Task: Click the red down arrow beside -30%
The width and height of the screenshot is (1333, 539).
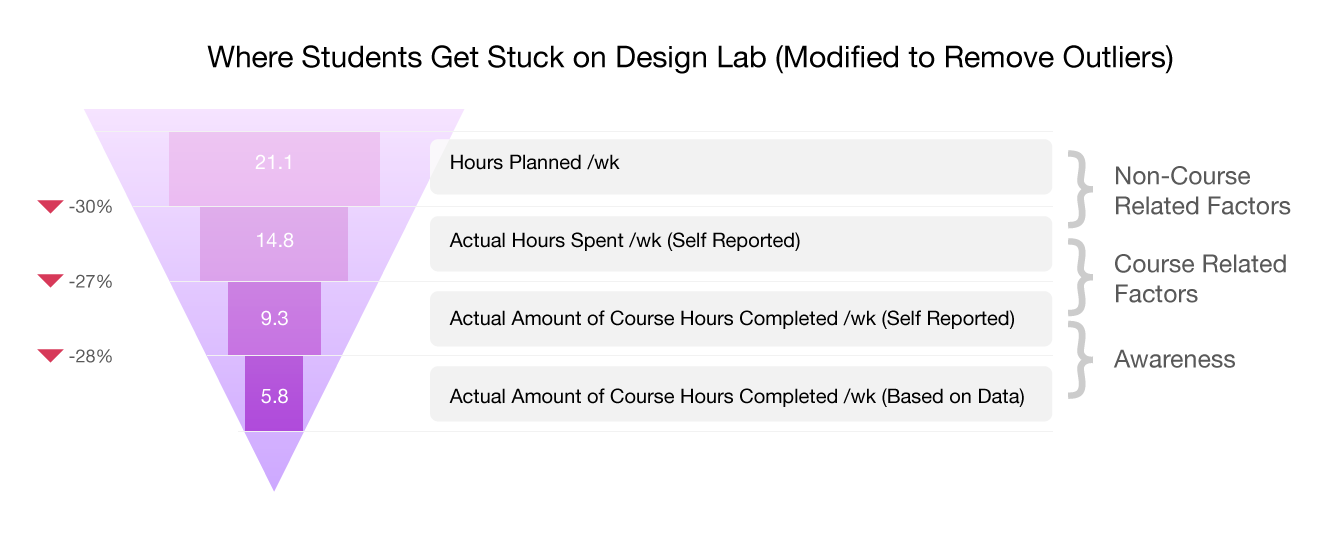Action: pyautogui.click(x=50, y=207)
